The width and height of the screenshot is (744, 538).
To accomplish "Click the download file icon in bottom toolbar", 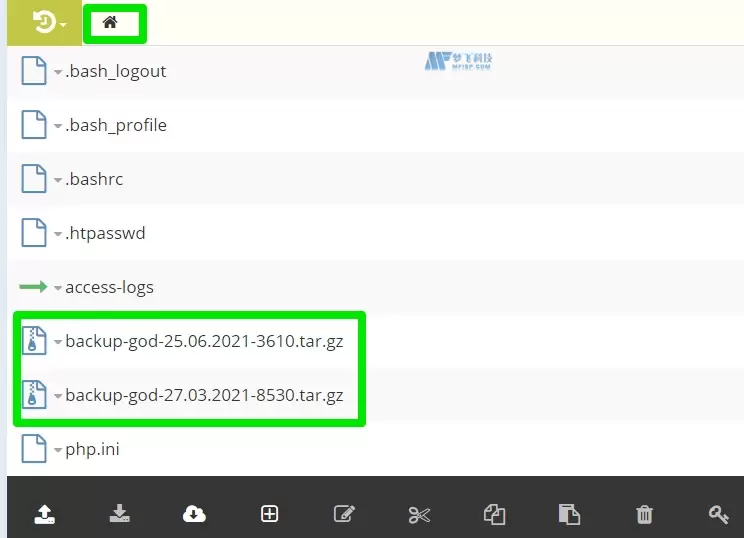I will click(120, 514).
